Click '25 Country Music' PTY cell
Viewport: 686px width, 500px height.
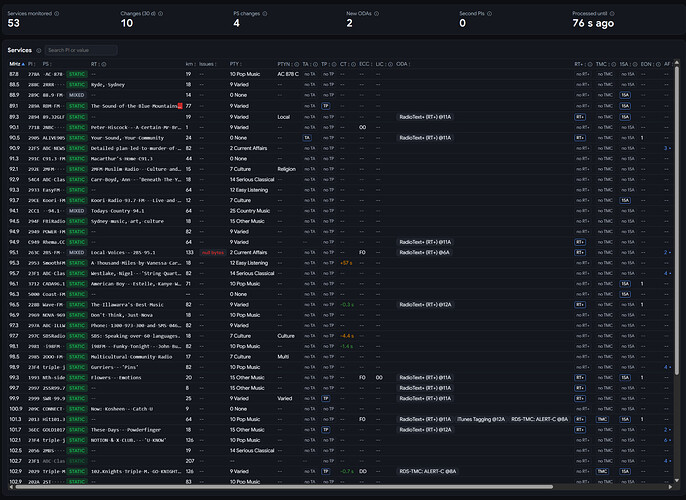250,211
